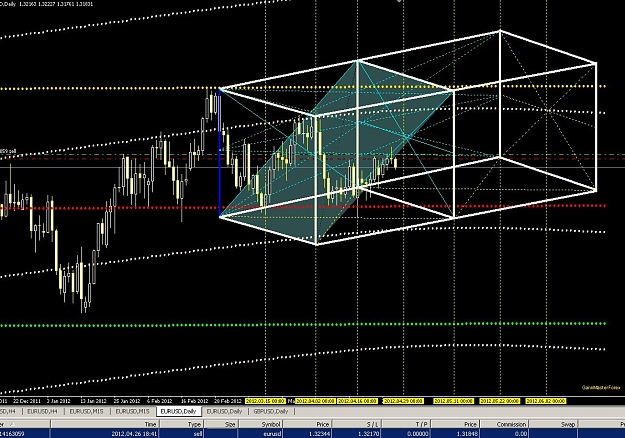Viewport: 625px width, 438px height.
Task: Click the 2012.06.02 00:00 time marker
Action: click(546, 401)
